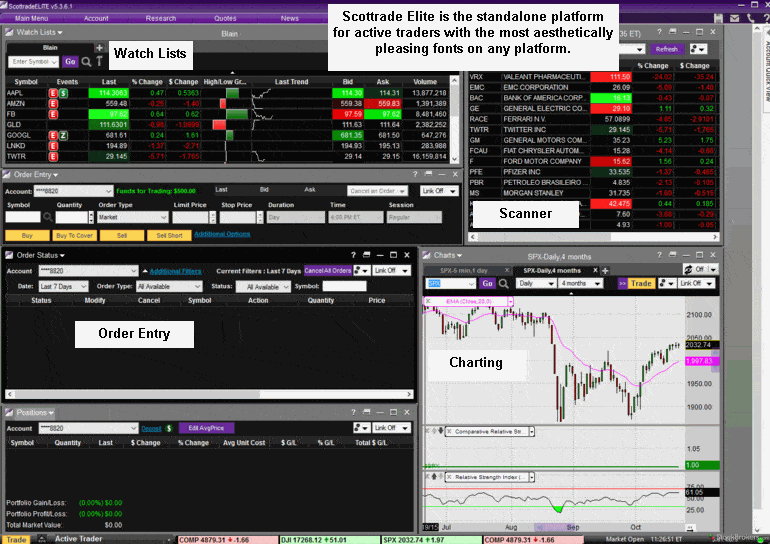Image resolution: width=770 pixels, height=544 pixels.
Task: Remove the Comparative Relative Strength study
Action: pos(449,432)
